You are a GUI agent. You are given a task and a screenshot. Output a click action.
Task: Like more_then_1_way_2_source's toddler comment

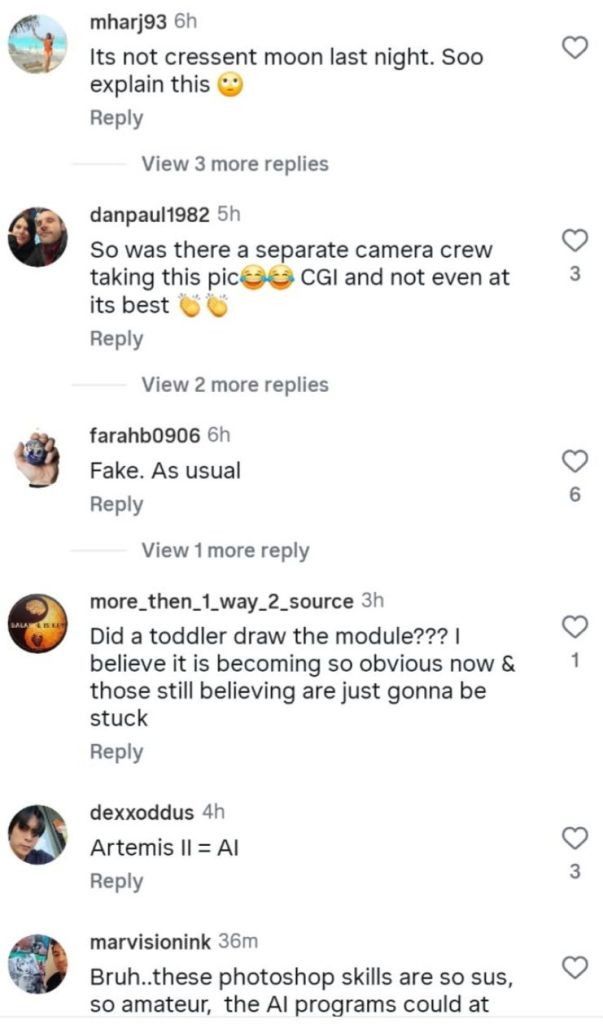tap(575, 627)
